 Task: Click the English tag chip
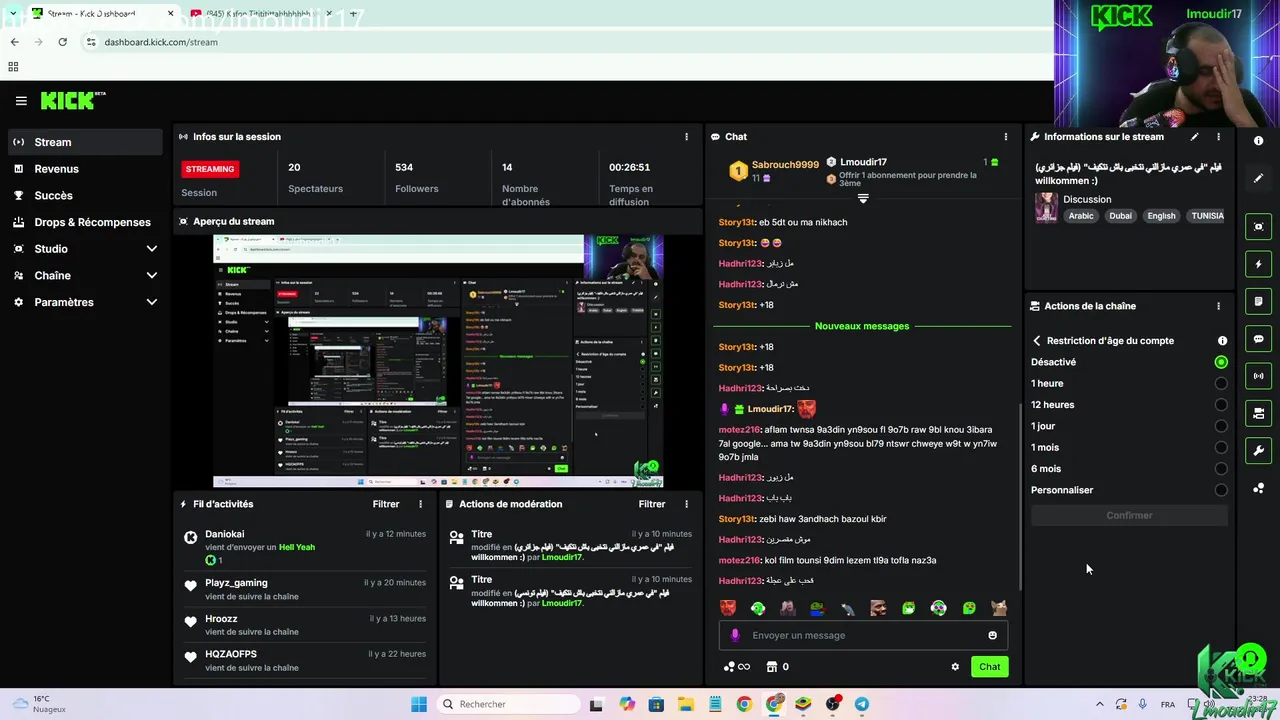pos(1161,216)
